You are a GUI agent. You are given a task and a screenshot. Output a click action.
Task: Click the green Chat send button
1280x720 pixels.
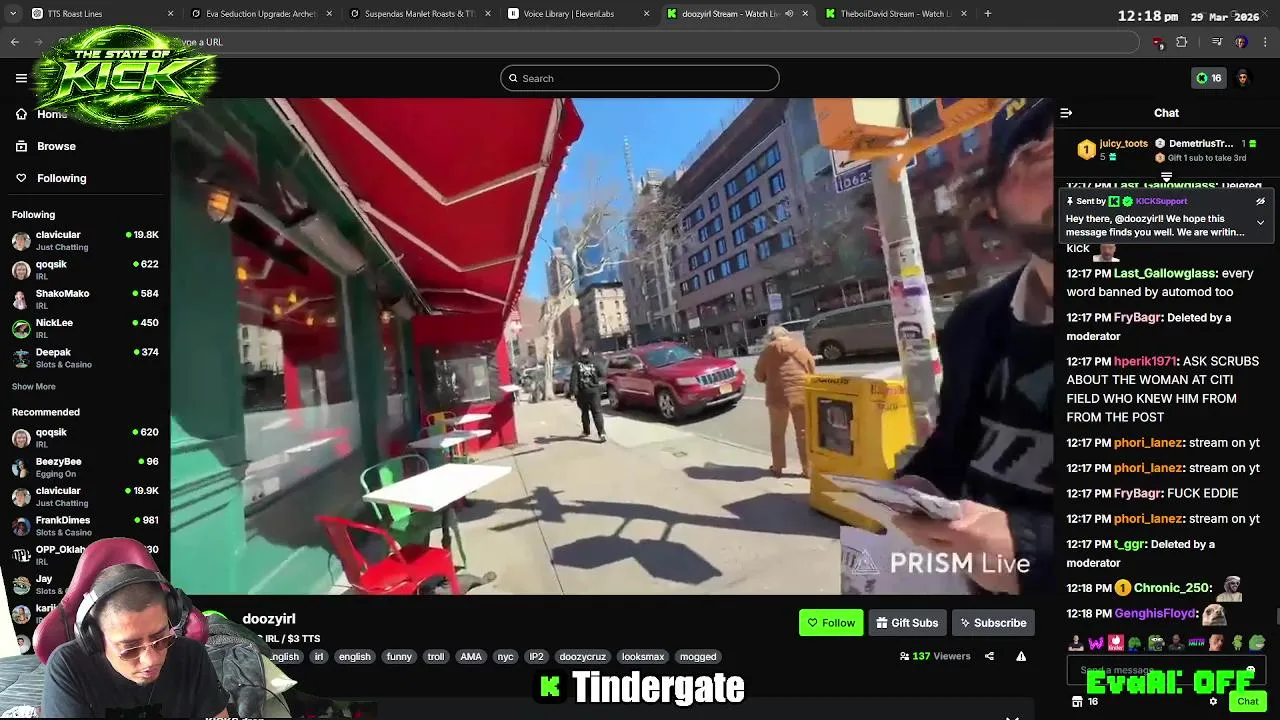tap(1247, 701)
